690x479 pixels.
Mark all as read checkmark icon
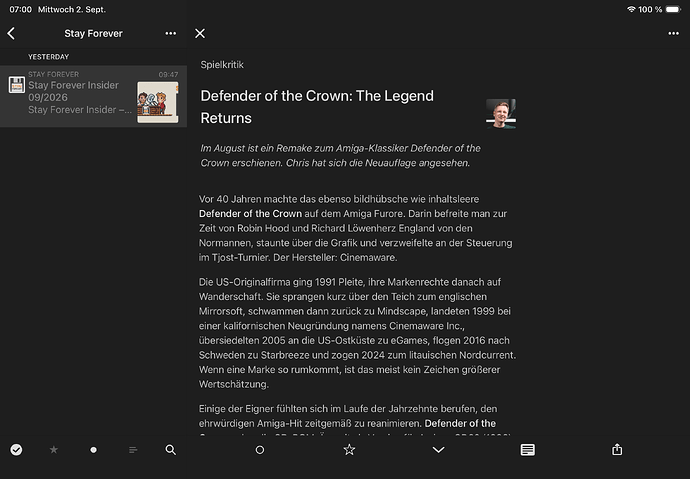point(16,450)
